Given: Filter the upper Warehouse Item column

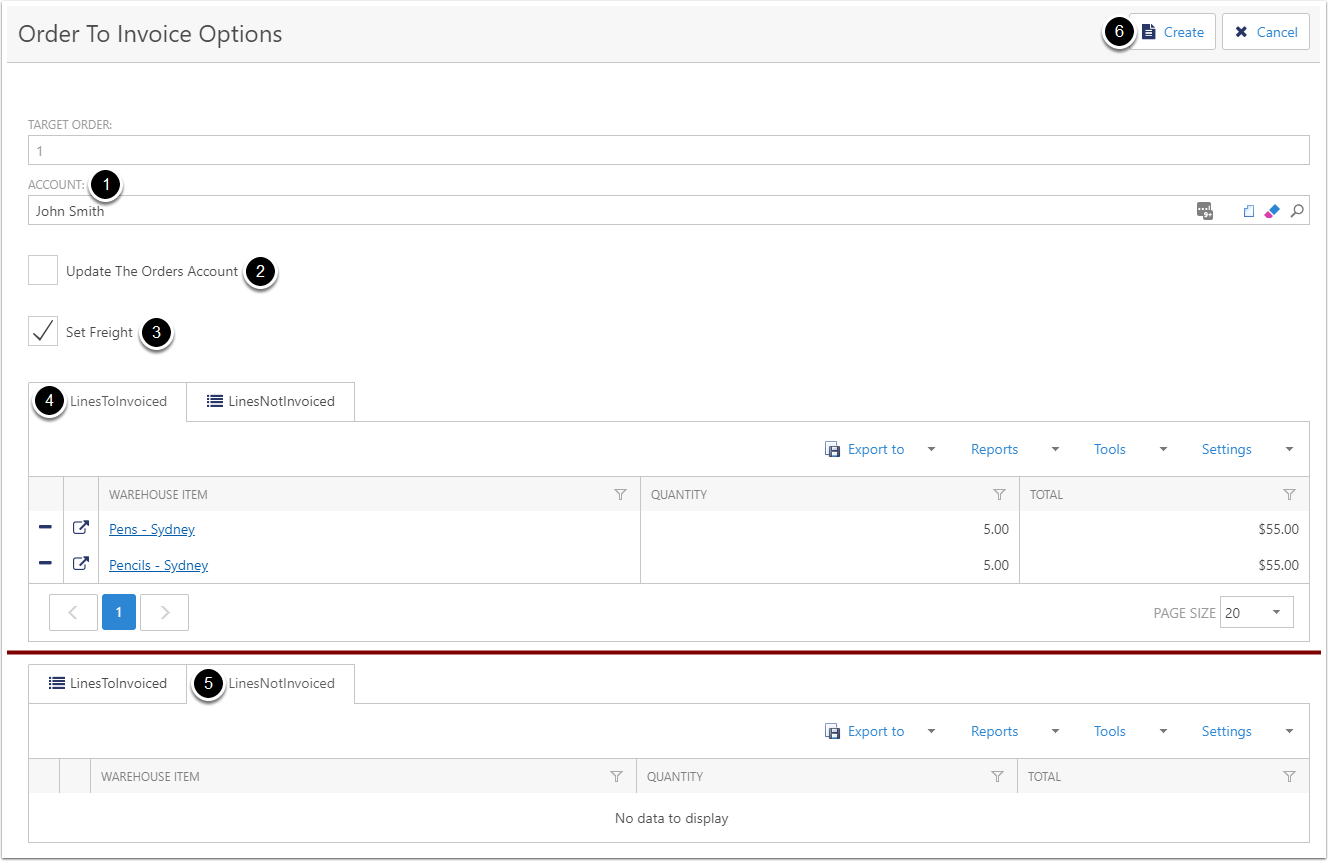Looking at the screenshot, I should tap(620, 494).
